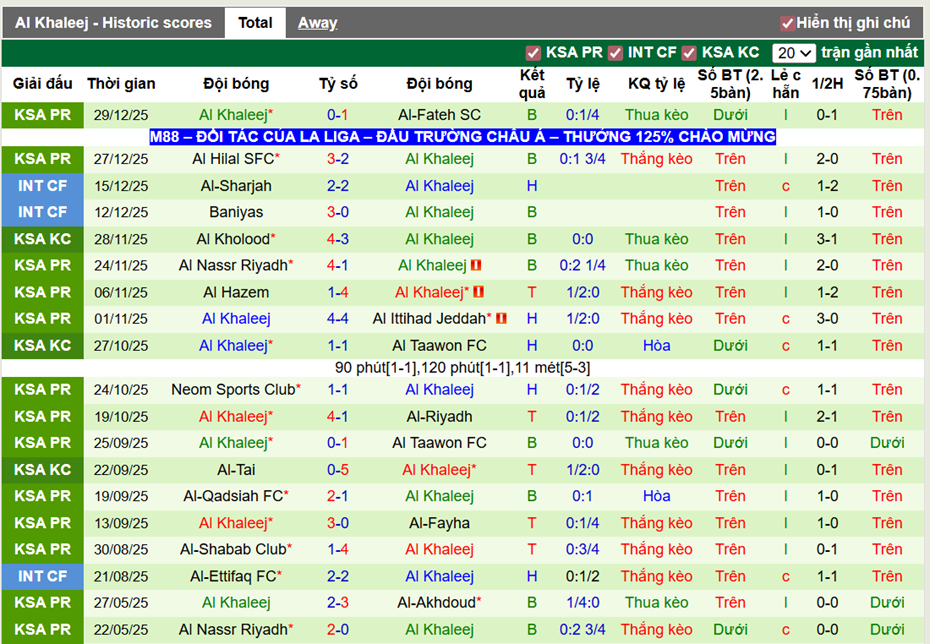
Task: Open Al-Ettifaq FC team link
Action: [233, 576]
